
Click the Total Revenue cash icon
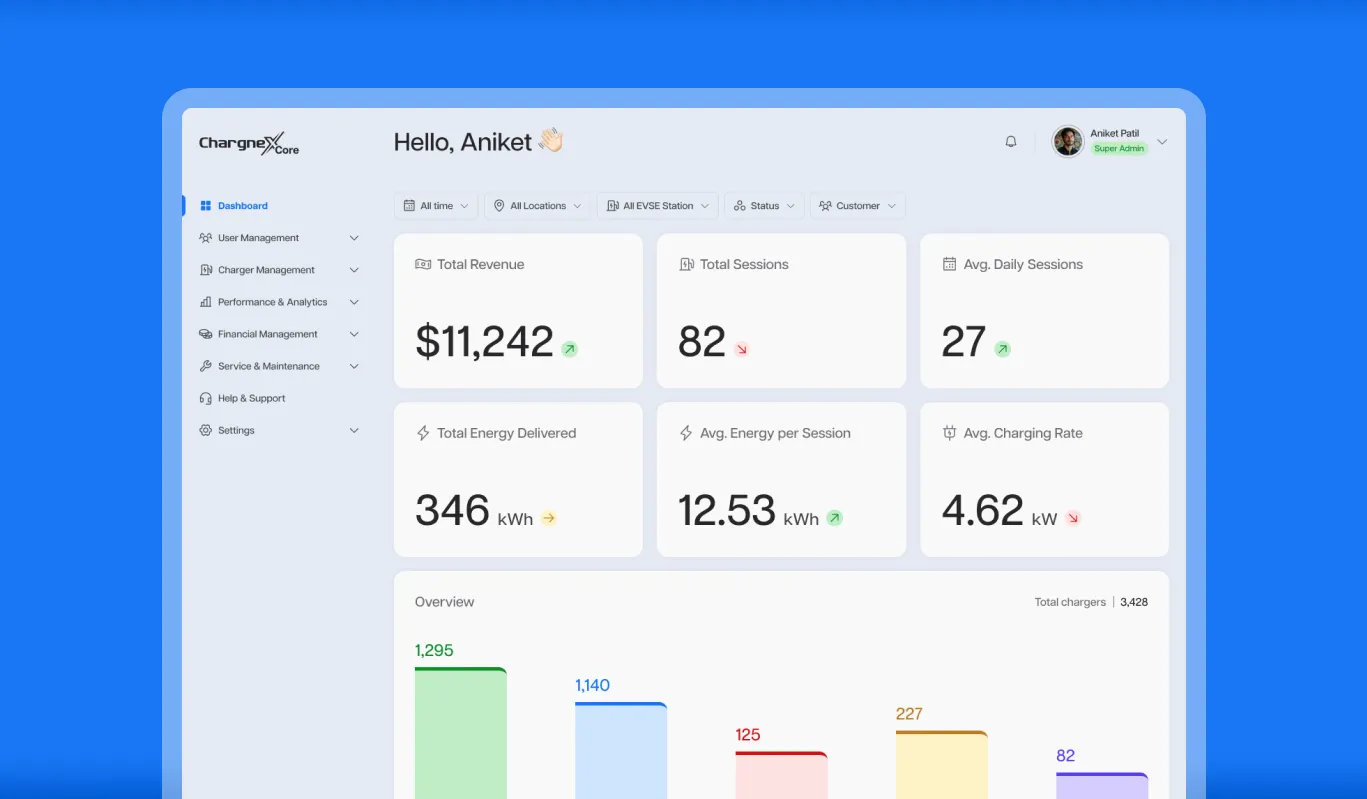coord(423,264)
